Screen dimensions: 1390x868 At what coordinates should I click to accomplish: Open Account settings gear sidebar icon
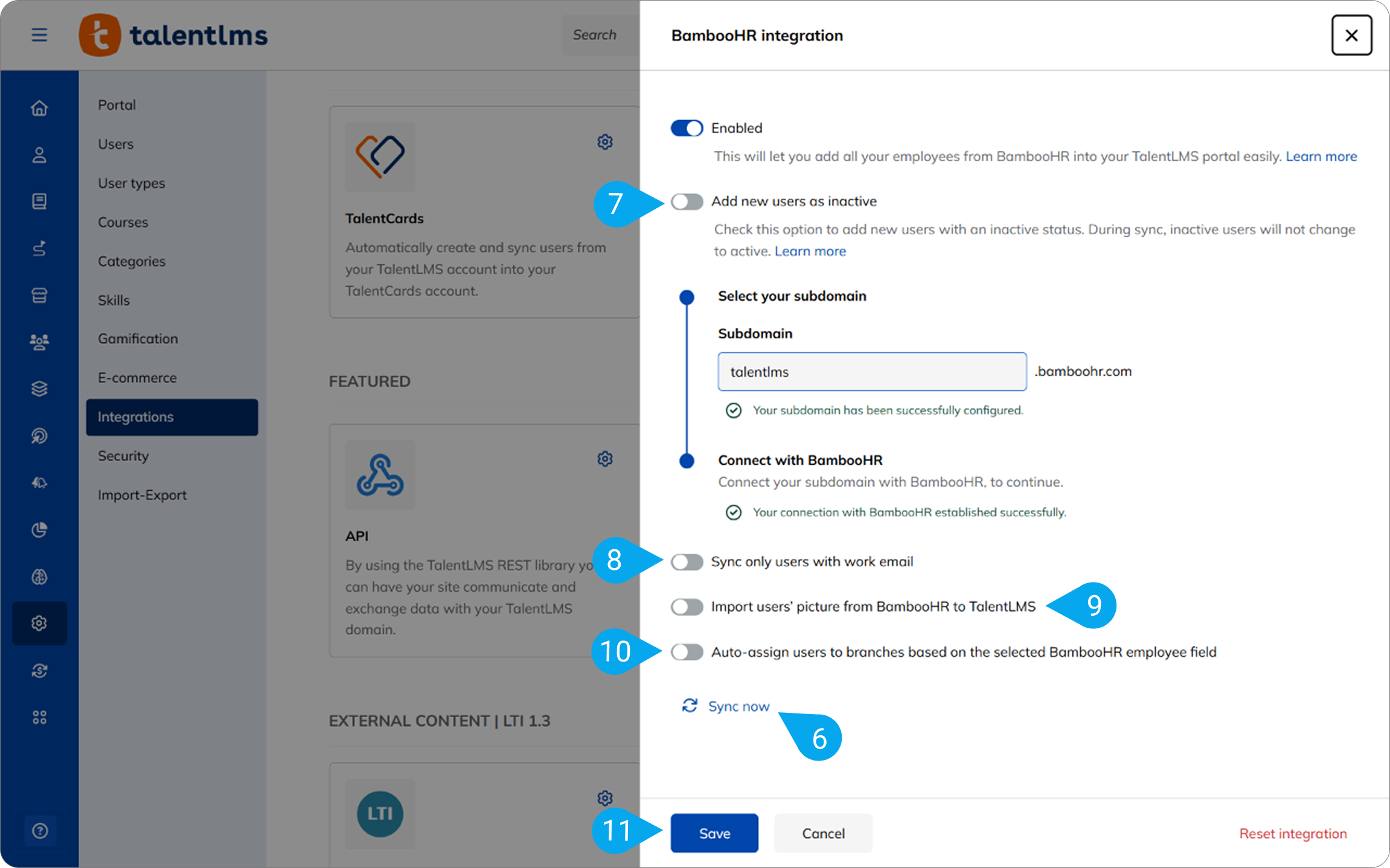39,623
